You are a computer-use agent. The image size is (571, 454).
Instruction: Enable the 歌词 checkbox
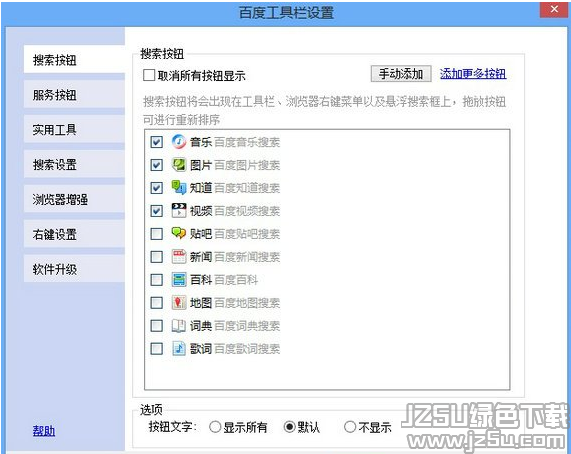[x=157, y=349]
